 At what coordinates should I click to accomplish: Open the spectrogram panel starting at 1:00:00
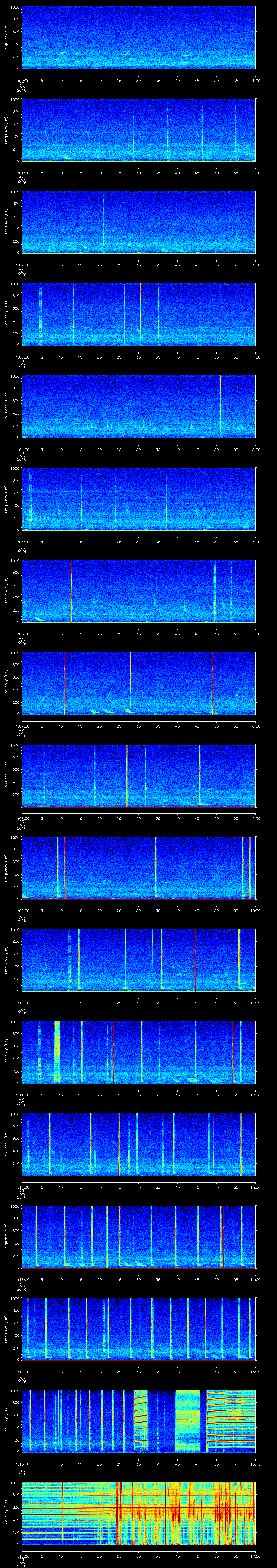(138, 38)
